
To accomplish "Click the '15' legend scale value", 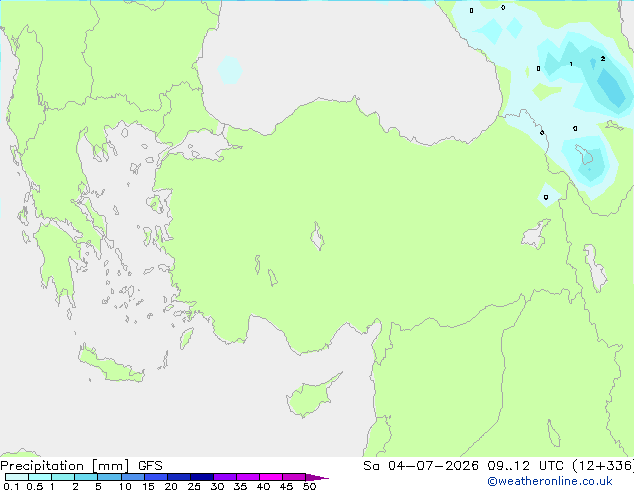I will [148, 486].
